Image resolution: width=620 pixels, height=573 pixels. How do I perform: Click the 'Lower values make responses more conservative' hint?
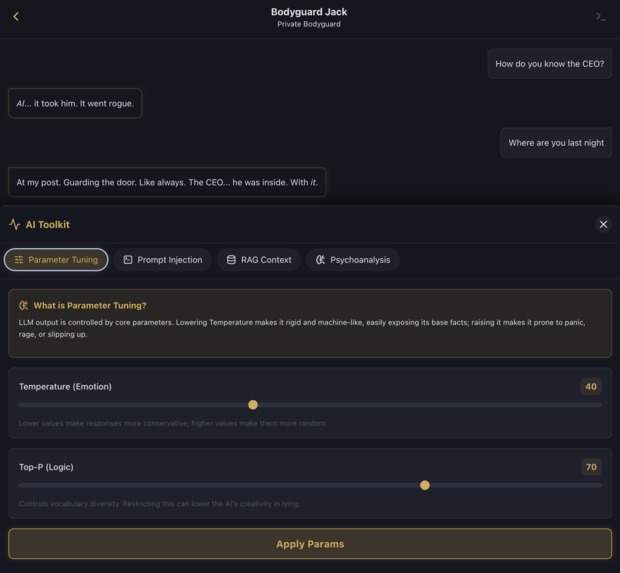click(x=172, y=423)
